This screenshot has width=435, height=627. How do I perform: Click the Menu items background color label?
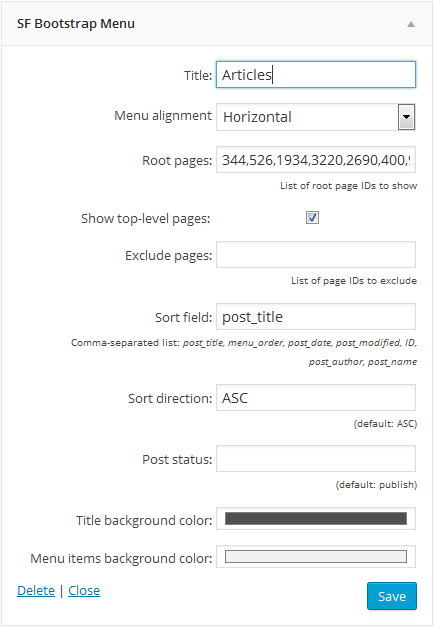coord(121,559)
